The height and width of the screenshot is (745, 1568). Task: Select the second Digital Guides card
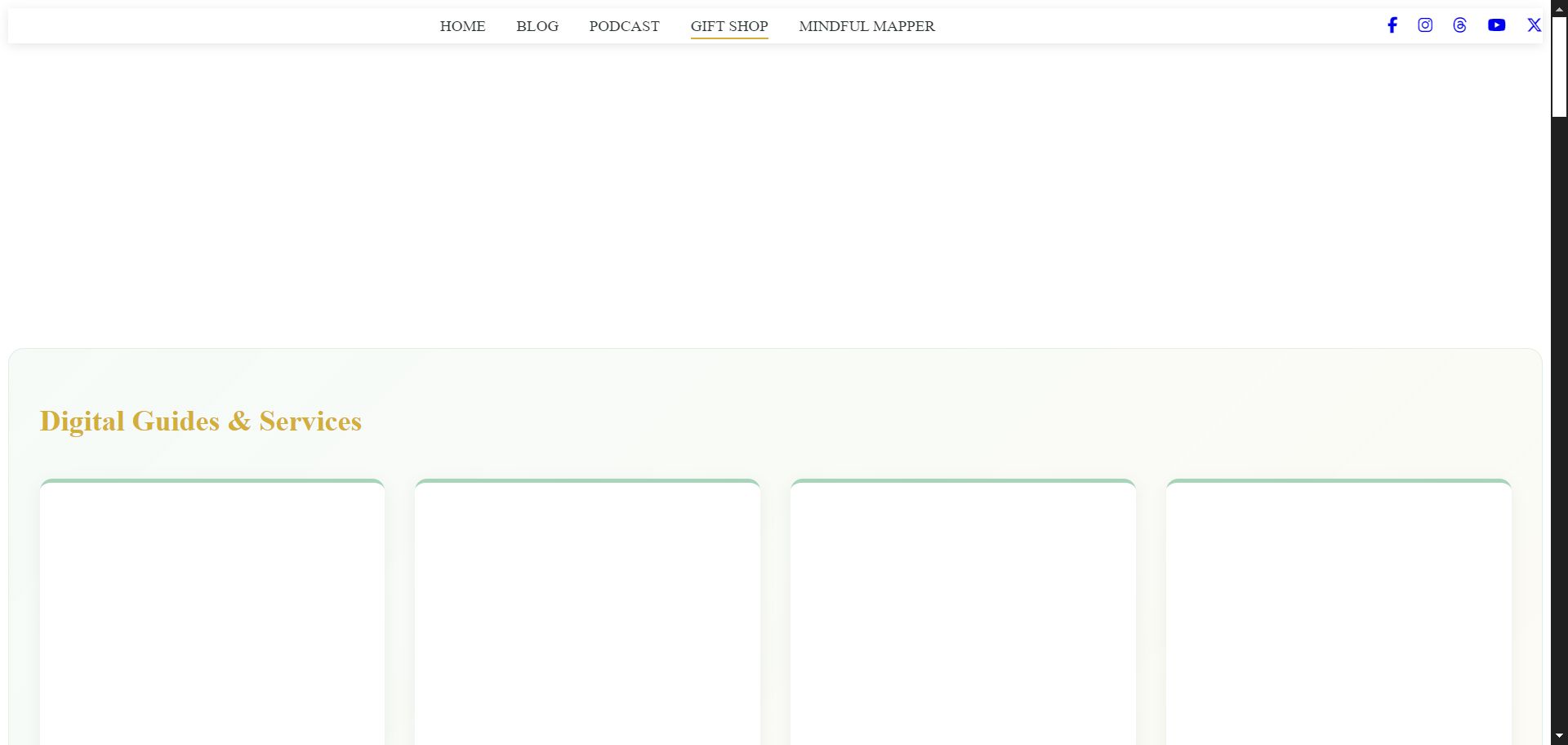587,613
